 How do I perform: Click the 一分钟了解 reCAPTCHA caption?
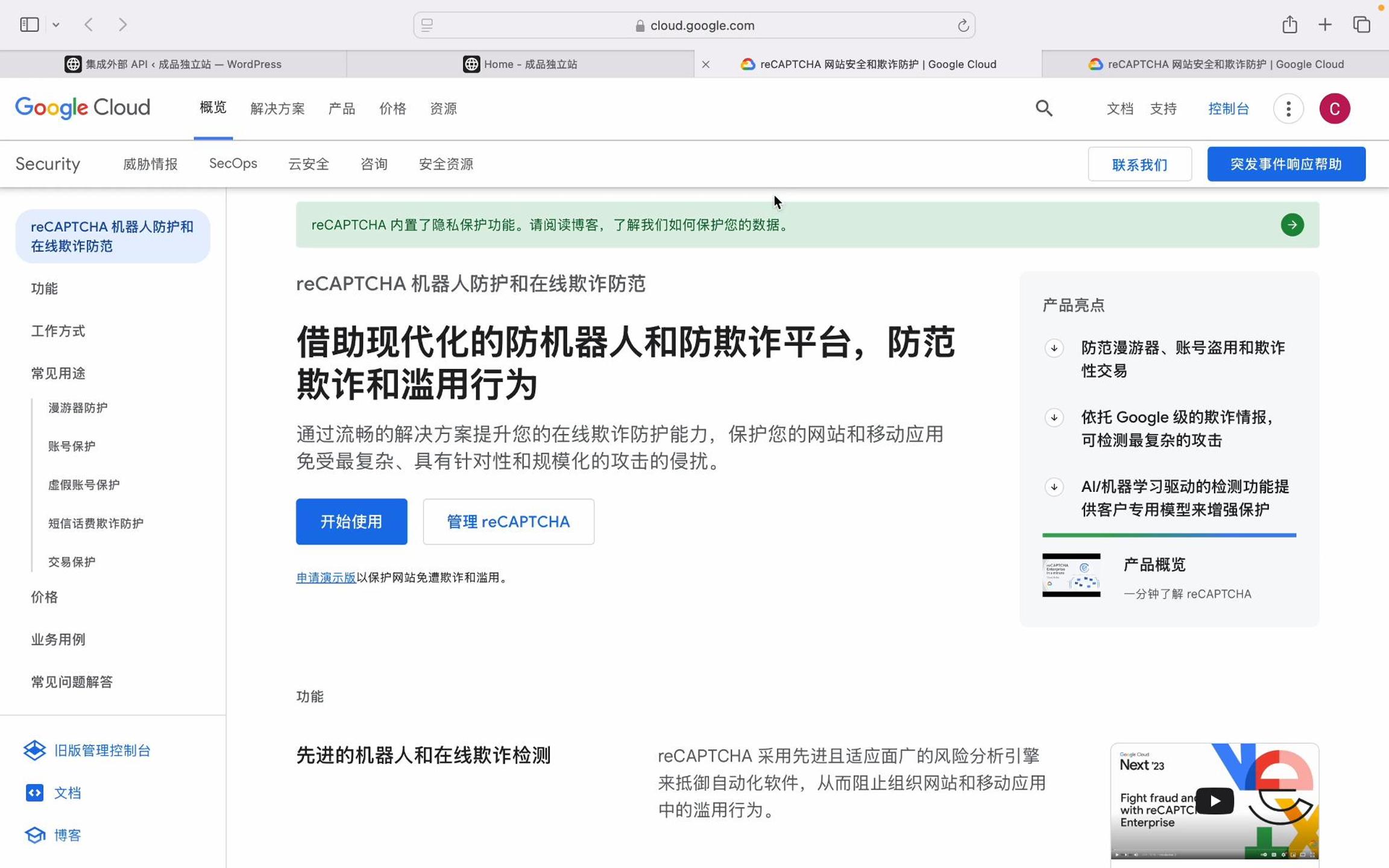(x=1188, y=594)
